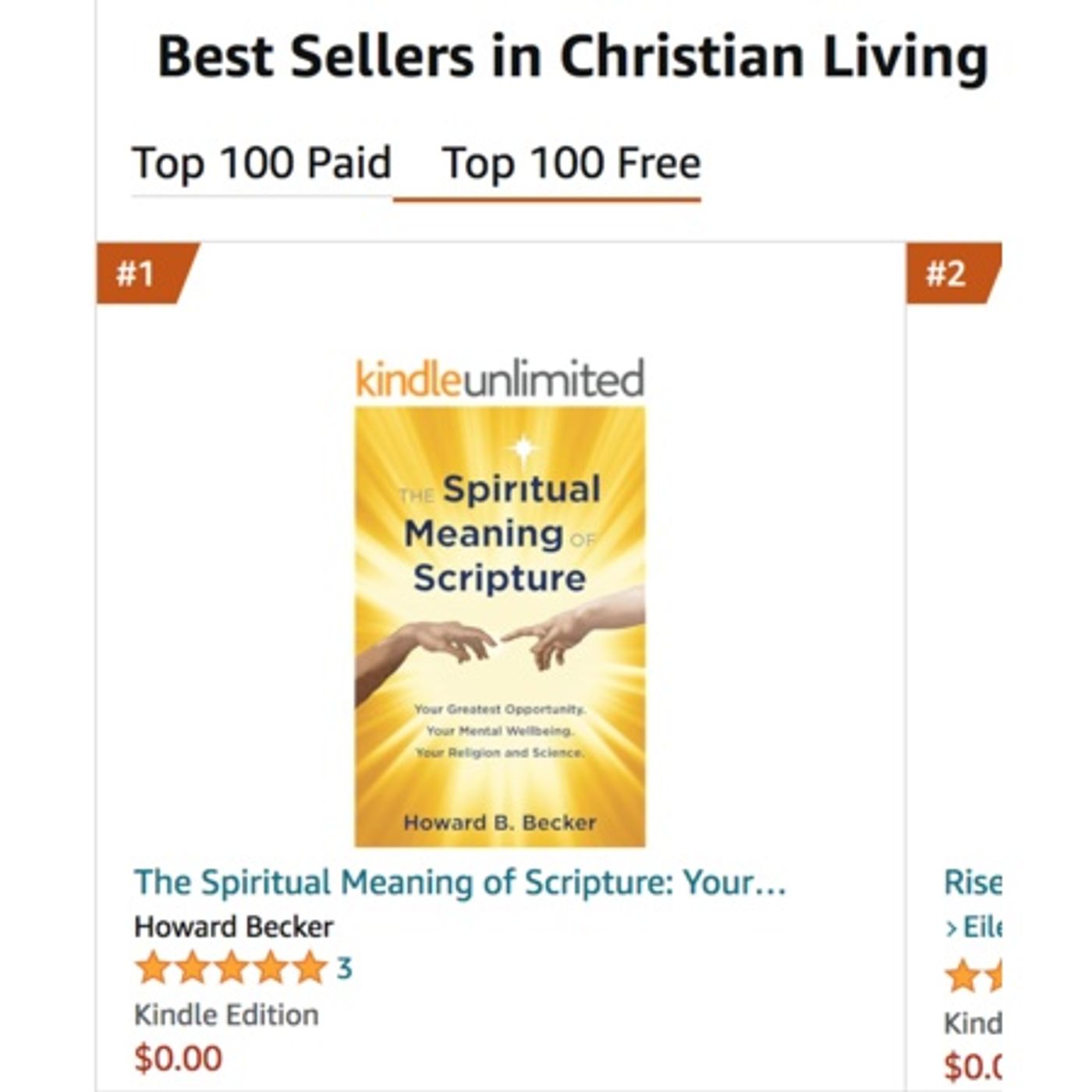Click the second book's price
Image resolution: width=1092 pixels, height=1092 pixels.
[x=973, y=1065]
